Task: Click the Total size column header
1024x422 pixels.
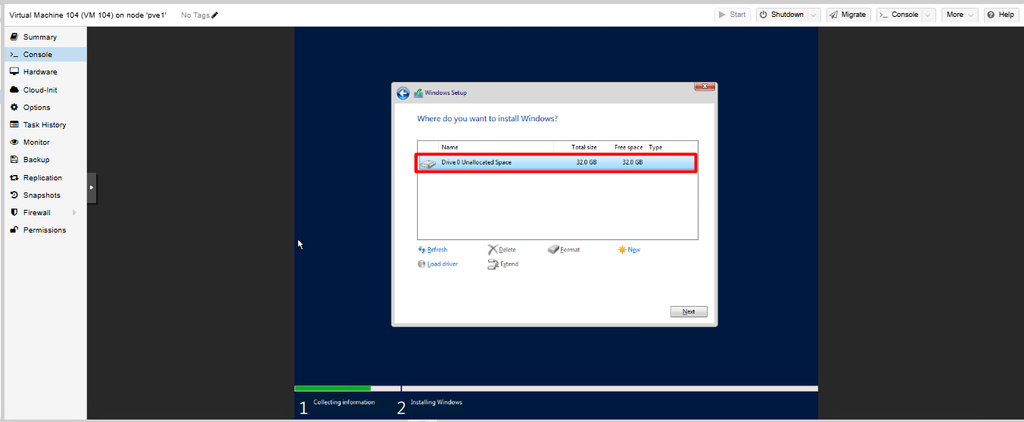Action: 584,147
